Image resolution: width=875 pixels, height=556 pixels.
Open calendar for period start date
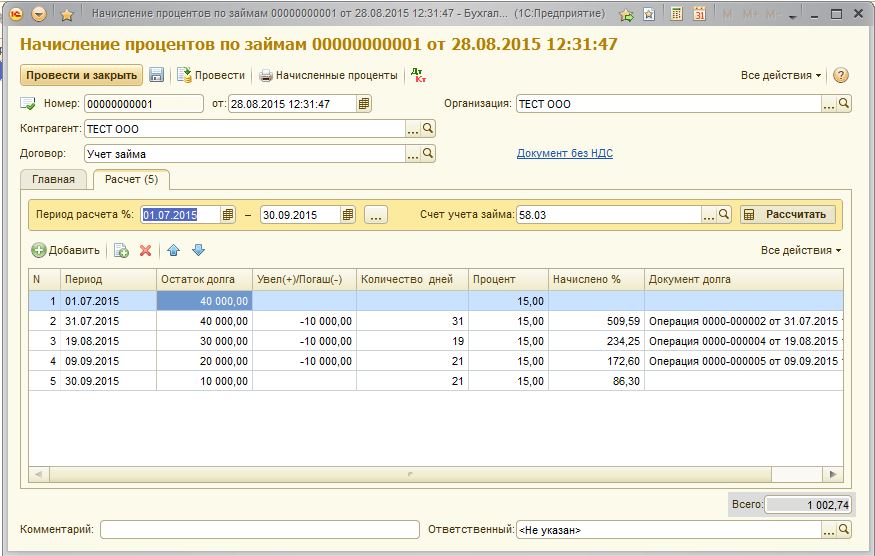(x=228, y=214)
